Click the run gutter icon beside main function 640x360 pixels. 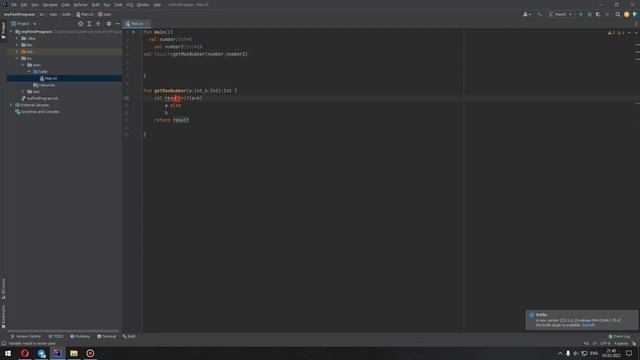click(x=133, y=32)
